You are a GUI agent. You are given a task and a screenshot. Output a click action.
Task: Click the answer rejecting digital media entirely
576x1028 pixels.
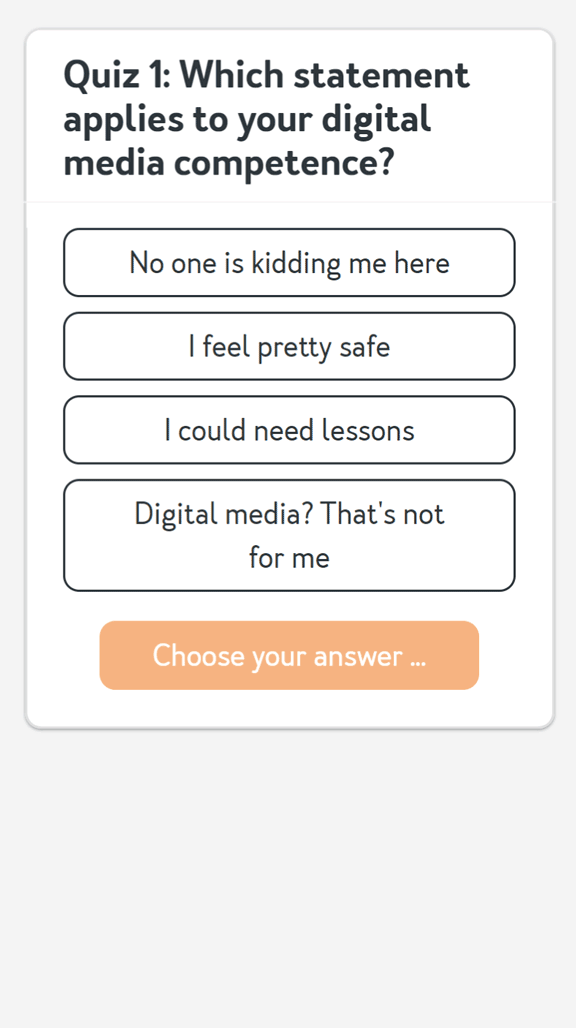pos(289,535)
